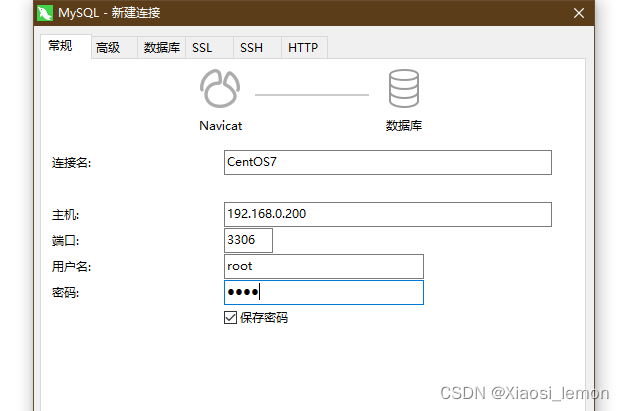This screenshot has height=411, width=624.
Task: Switch to the 常规 tab
Action: pos(66,47)
